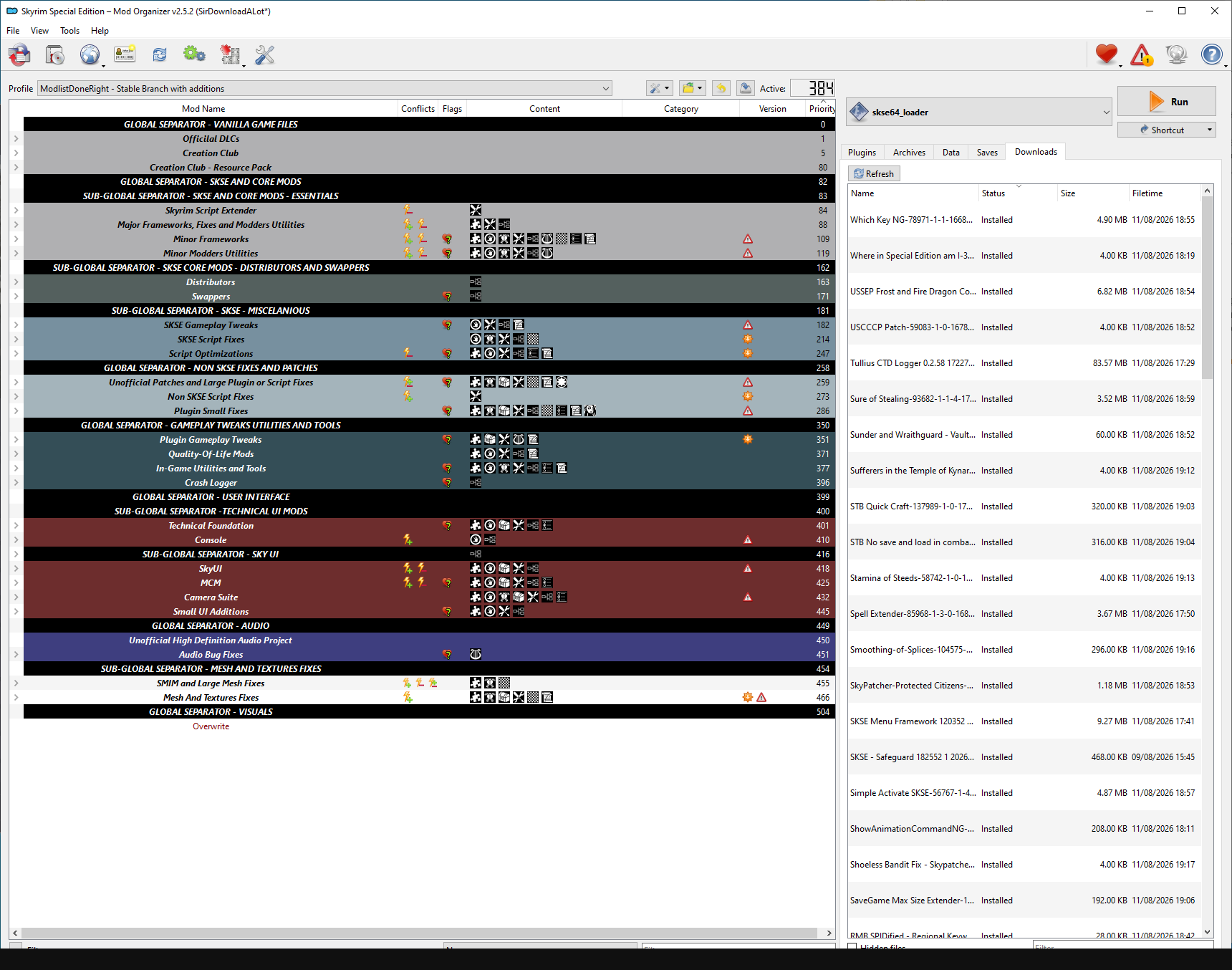Click warning triangle in Camera Suite row
The width and height of the screenshot is (1232, 970).
pyautogui.click(x=748, y=597)
